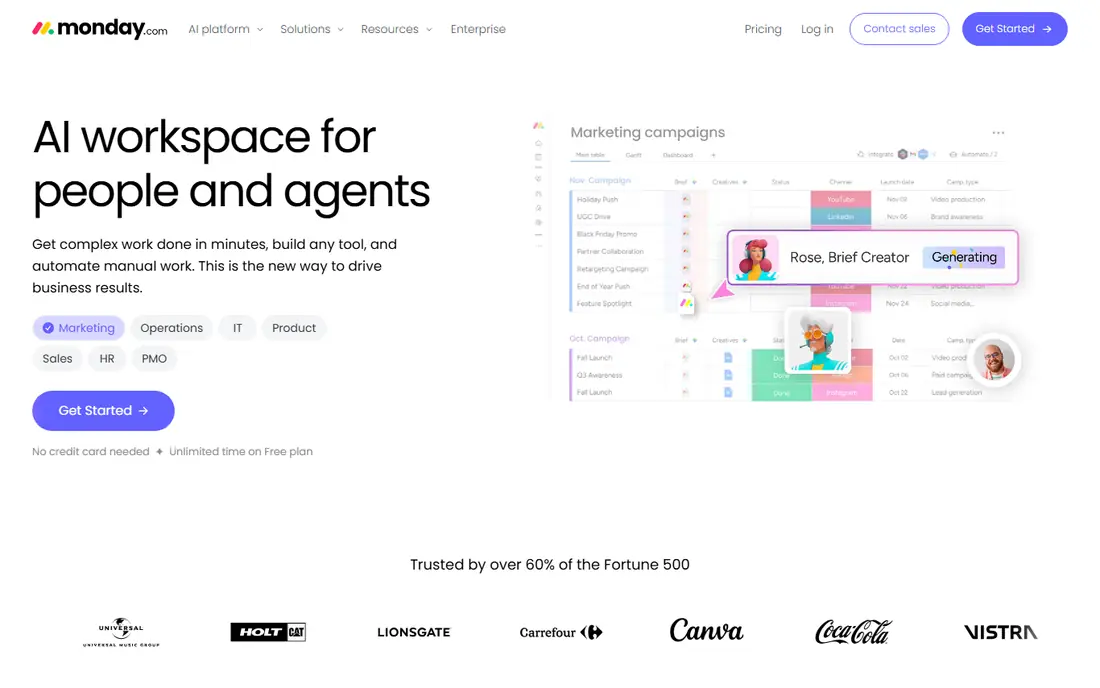
Task: Click the monday icon beside Feature Spotlight
Action: pos(686,303)
